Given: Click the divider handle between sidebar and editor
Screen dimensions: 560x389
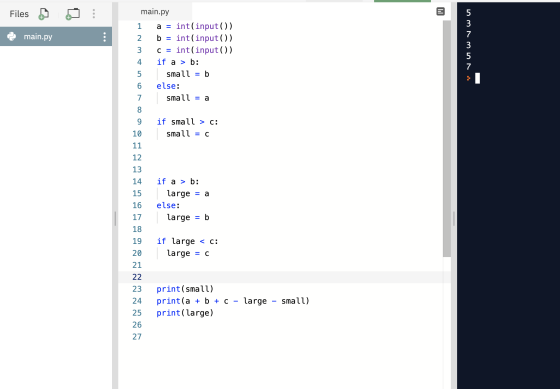Looking at the screenshot, I should pyautogui.click(x=115, y=218).
